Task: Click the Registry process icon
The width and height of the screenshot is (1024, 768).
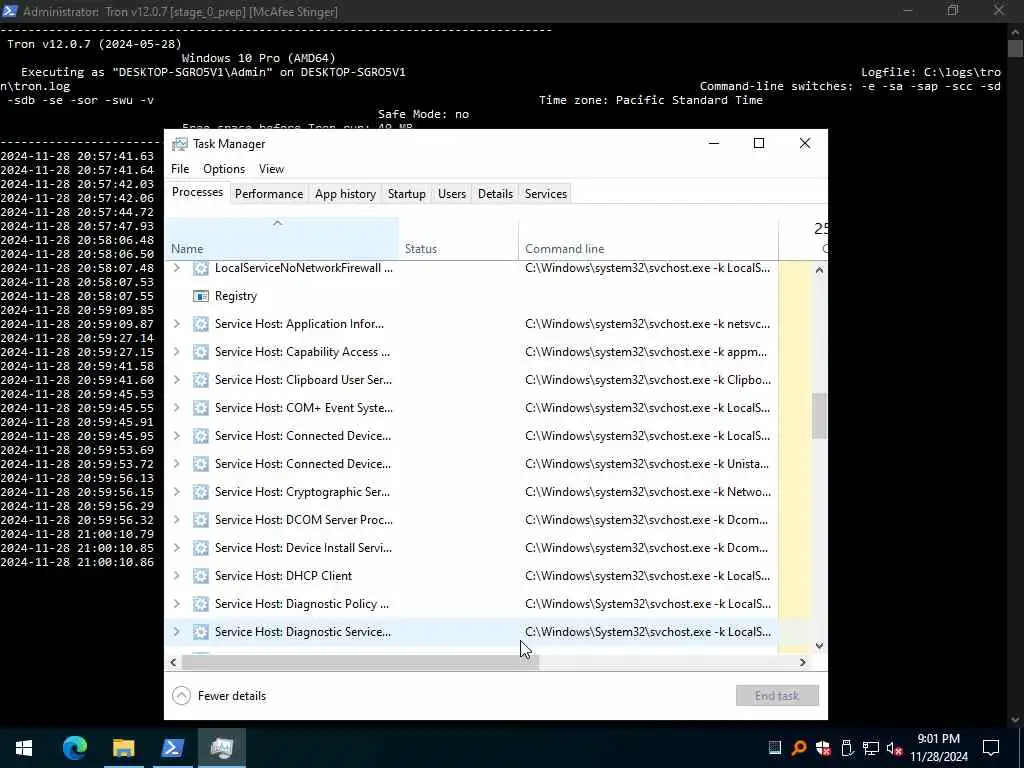Action: tap(200, 296)
